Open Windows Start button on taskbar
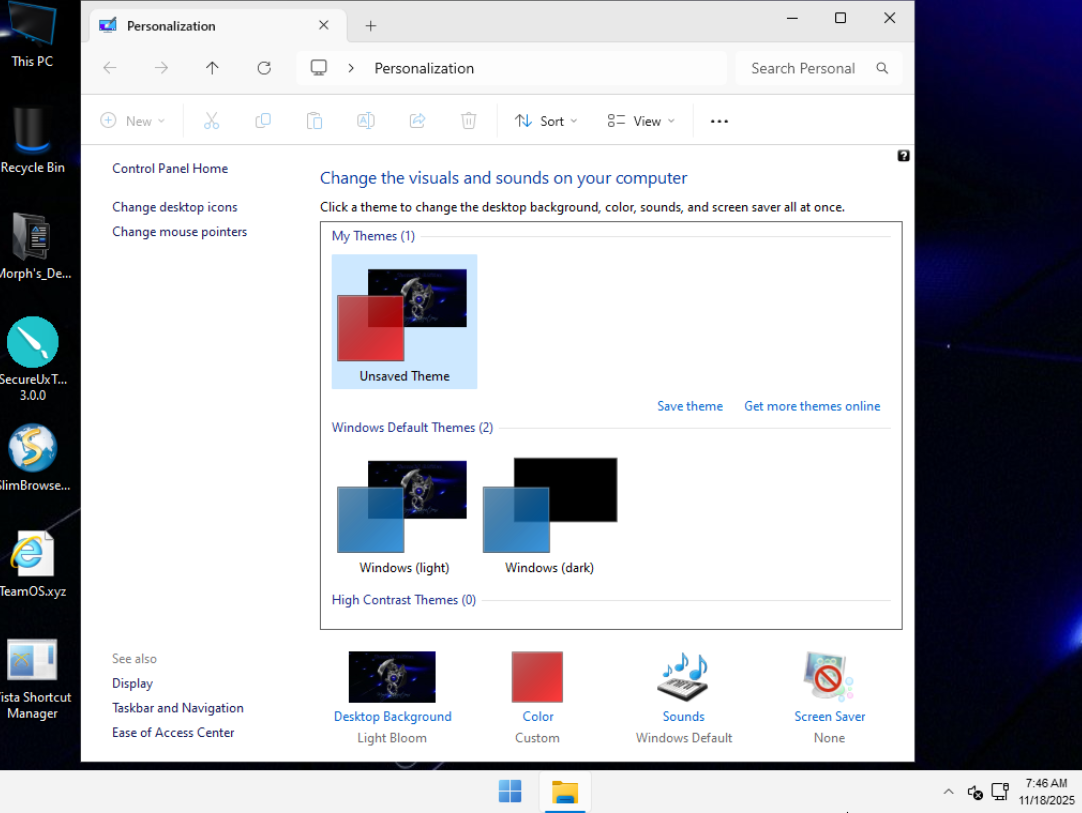The image size is (1082, 813). (510, 791)
